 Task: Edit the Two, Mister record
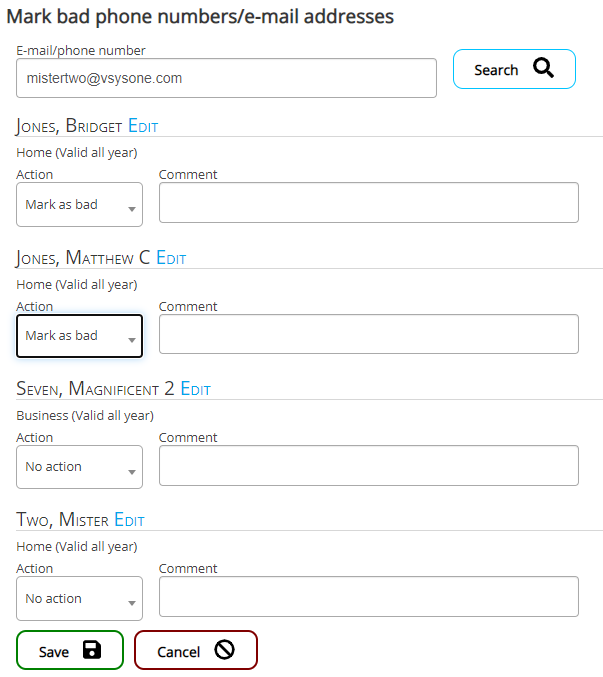[x=129, y=520]
